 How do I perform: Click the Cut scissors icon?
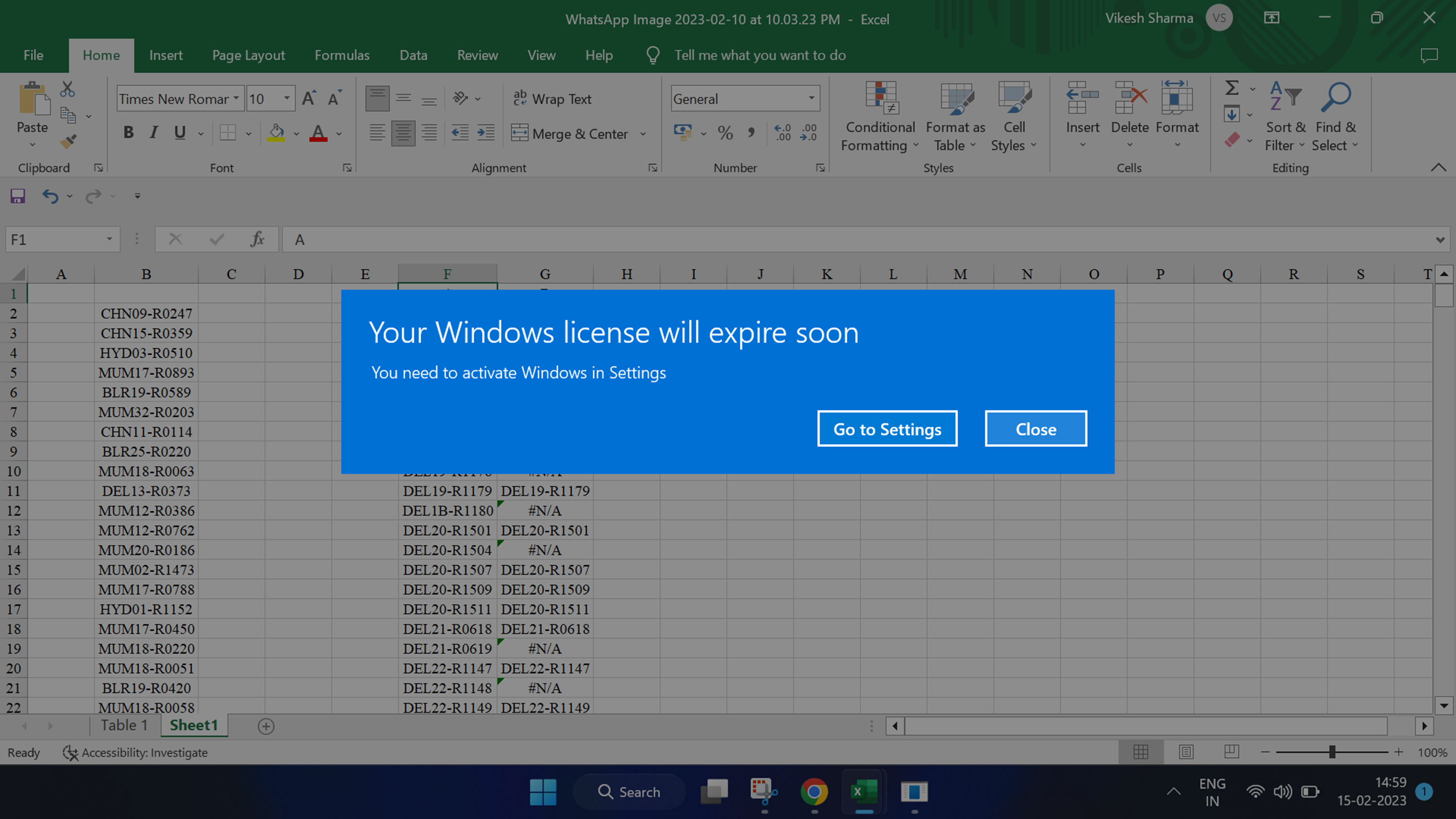[x=67, y=89]
